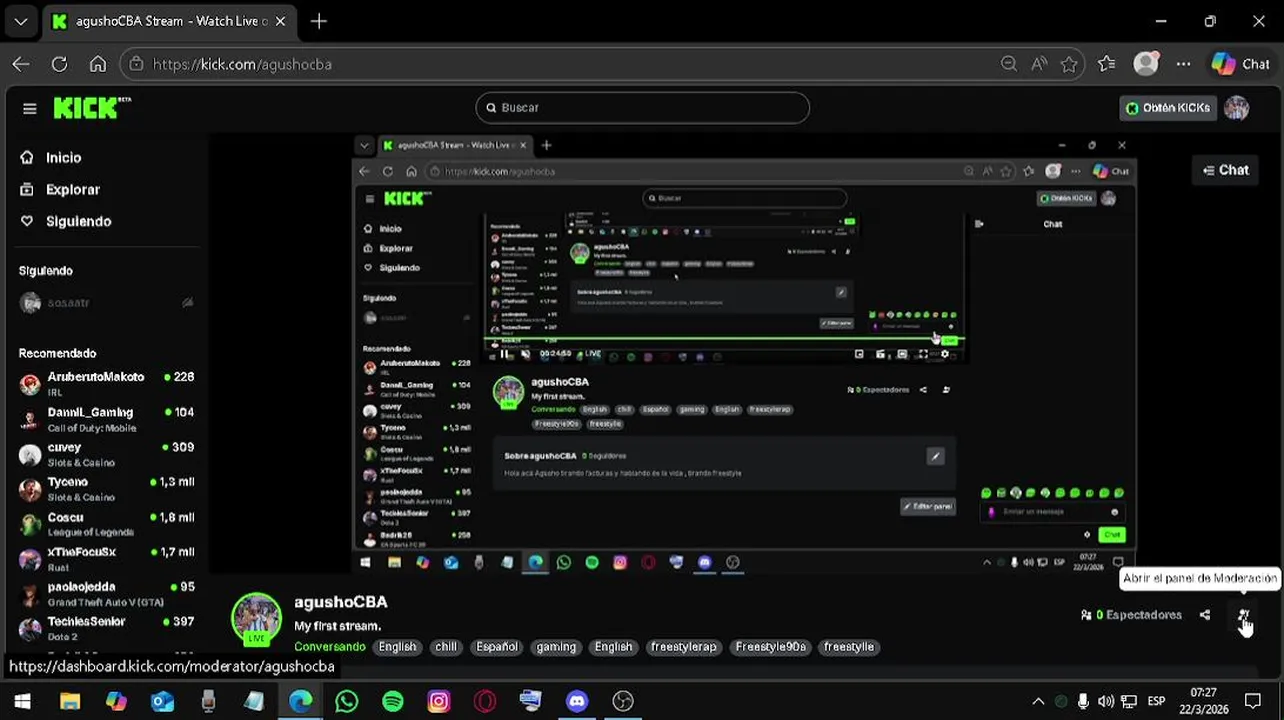Viewport: 1284px width, 720px height.
Task: Select the chill tag
Action: pyautogui.click(x=446, y=647)
